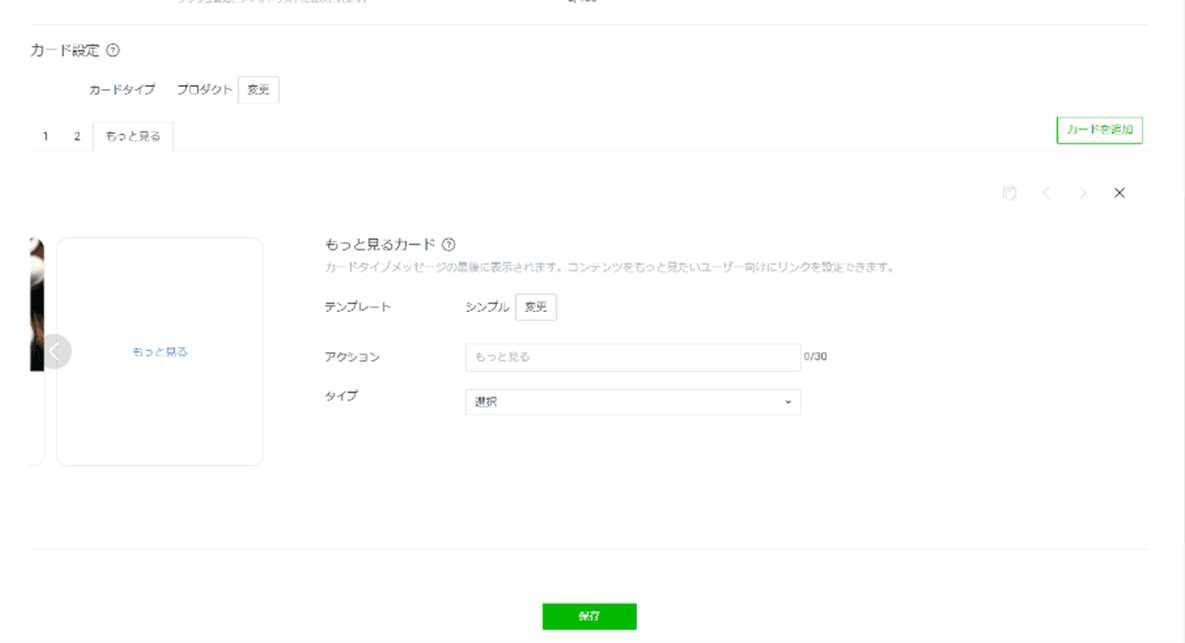Image resolution: width=1185 pixels, height=643 pixels.
Task: Click the white もっと見る card preview thumbnail
Action: pos(160,351)
